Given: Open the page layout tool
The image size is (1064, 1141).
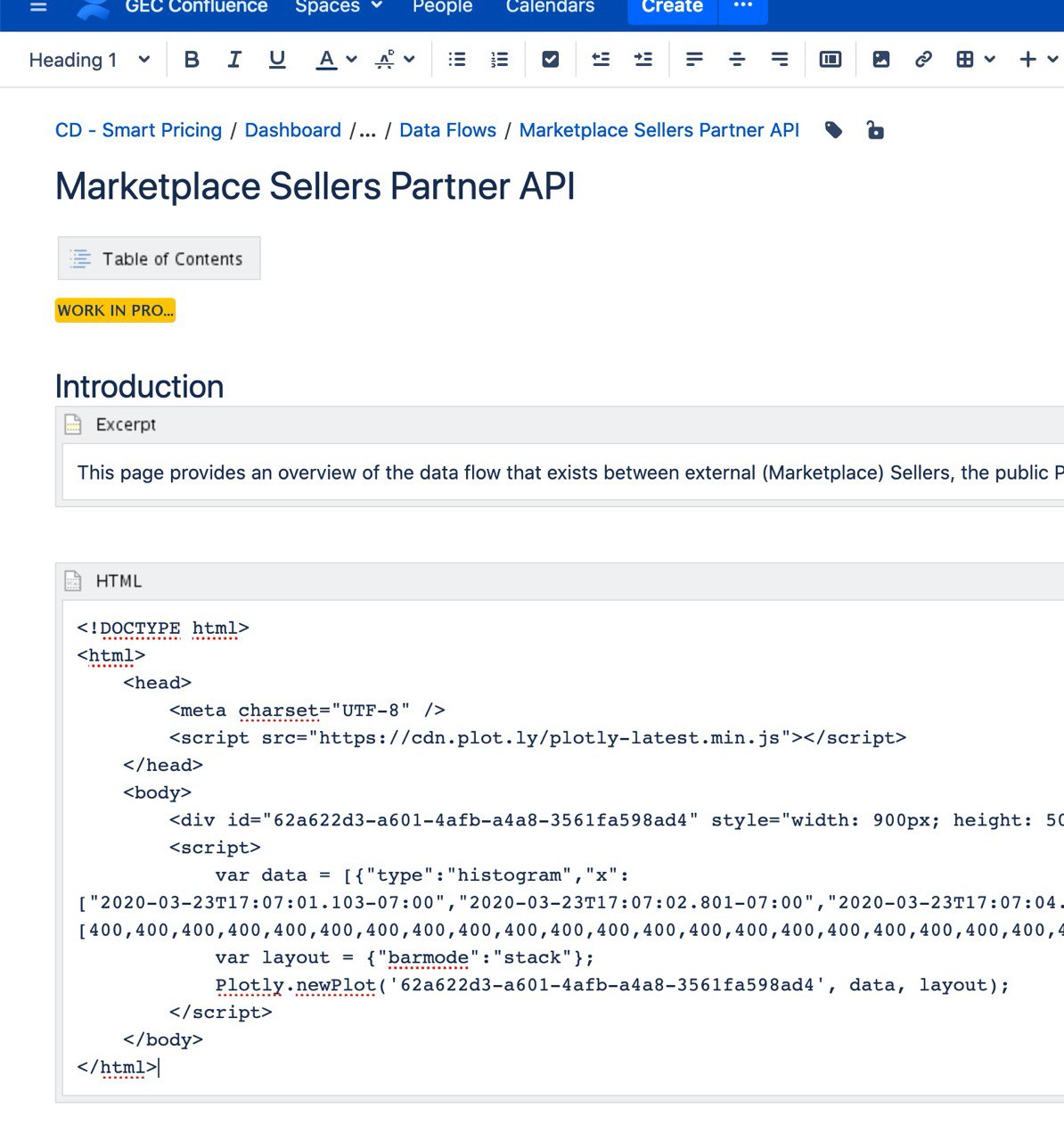Looking at the screenshot, I should [831, 60].
